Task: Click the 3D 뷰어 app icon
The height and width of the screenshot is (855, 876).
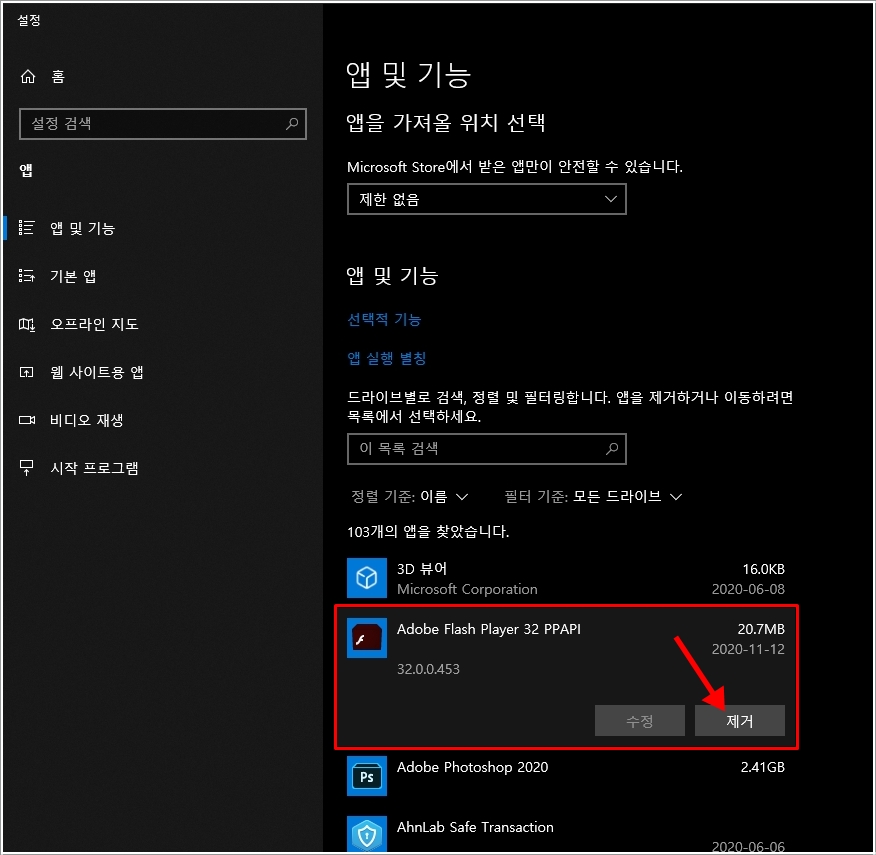Action: pos(366,578)
